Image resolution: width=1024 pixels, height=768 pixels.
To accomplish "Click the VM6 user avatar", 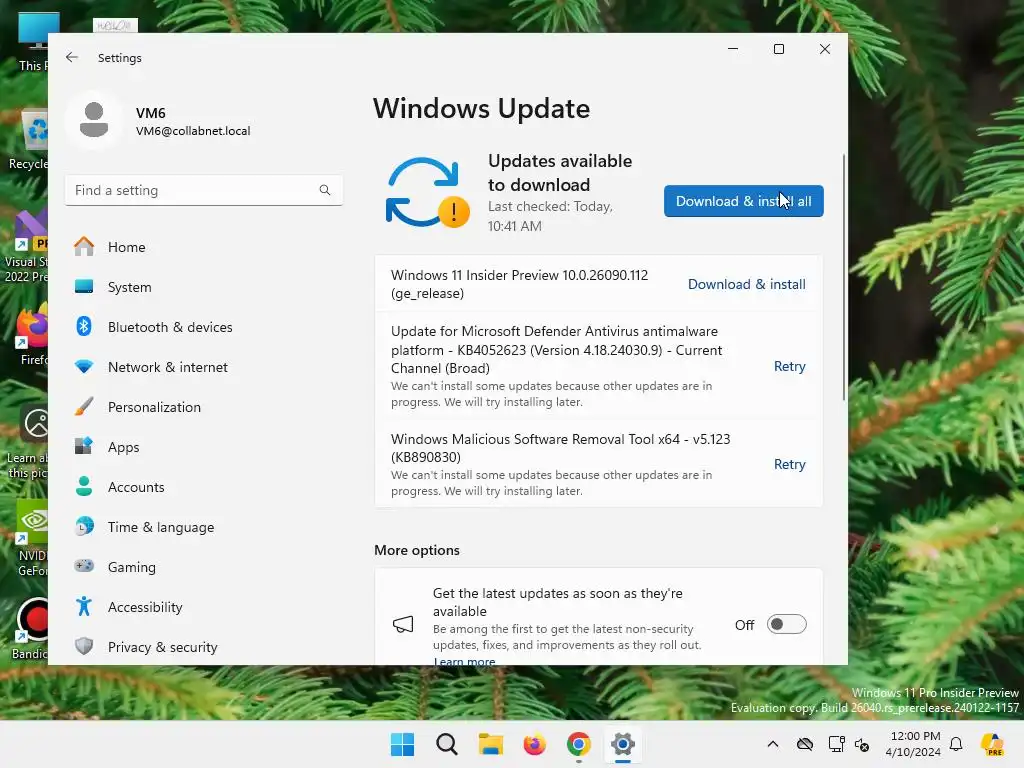I will tap(94, 120).
